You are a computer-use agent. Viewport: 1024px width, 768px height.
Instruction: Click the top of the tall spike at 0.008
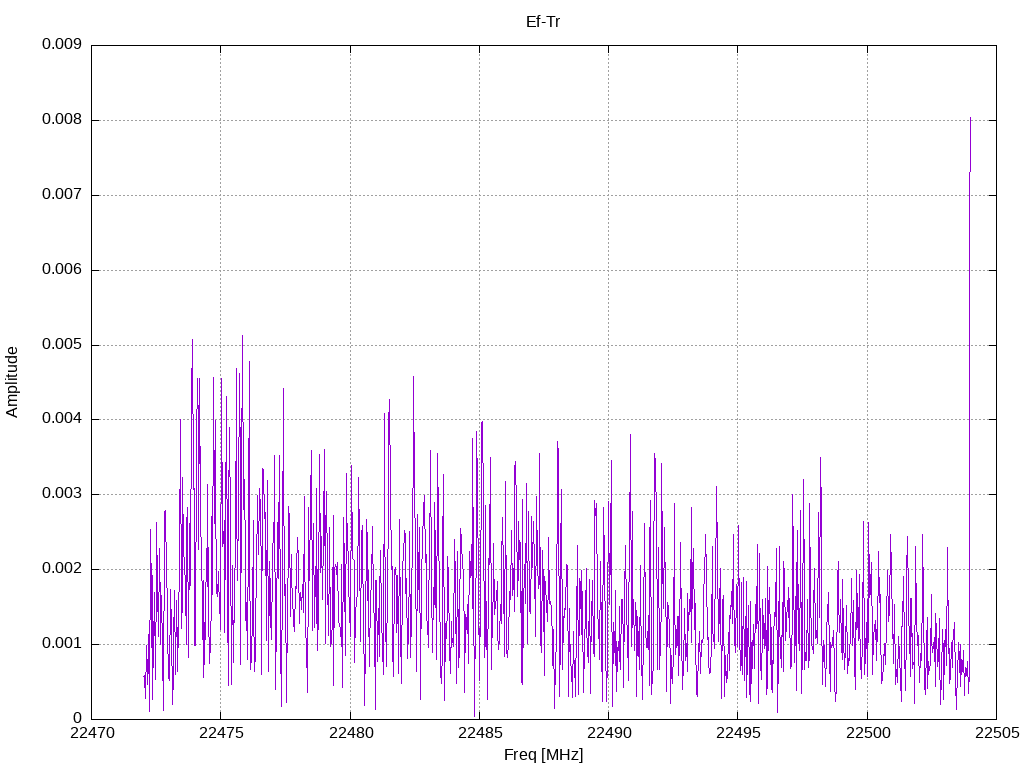point(970,119)
